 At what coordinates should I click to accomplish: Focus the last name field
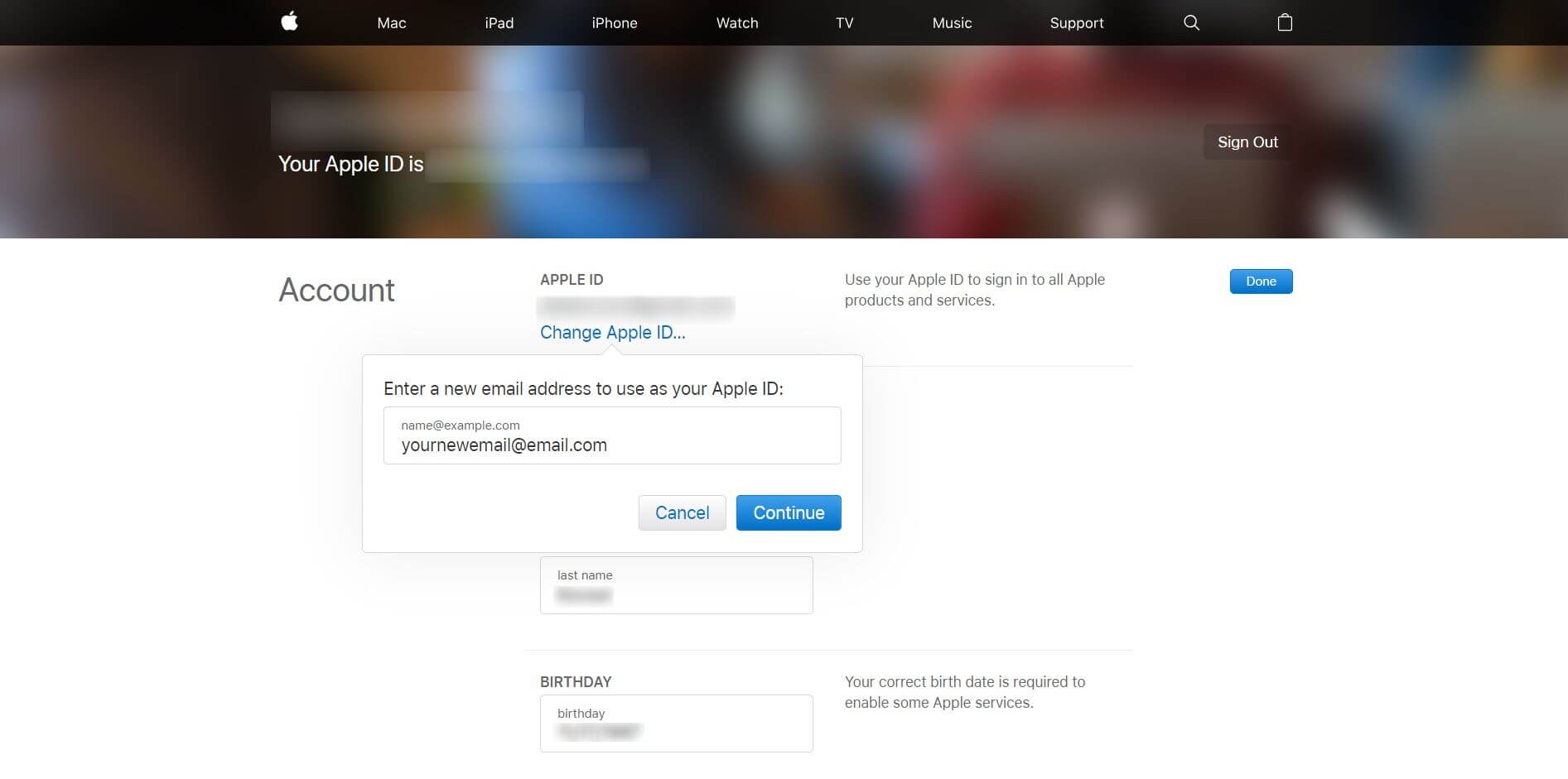[x=676, y=585]
